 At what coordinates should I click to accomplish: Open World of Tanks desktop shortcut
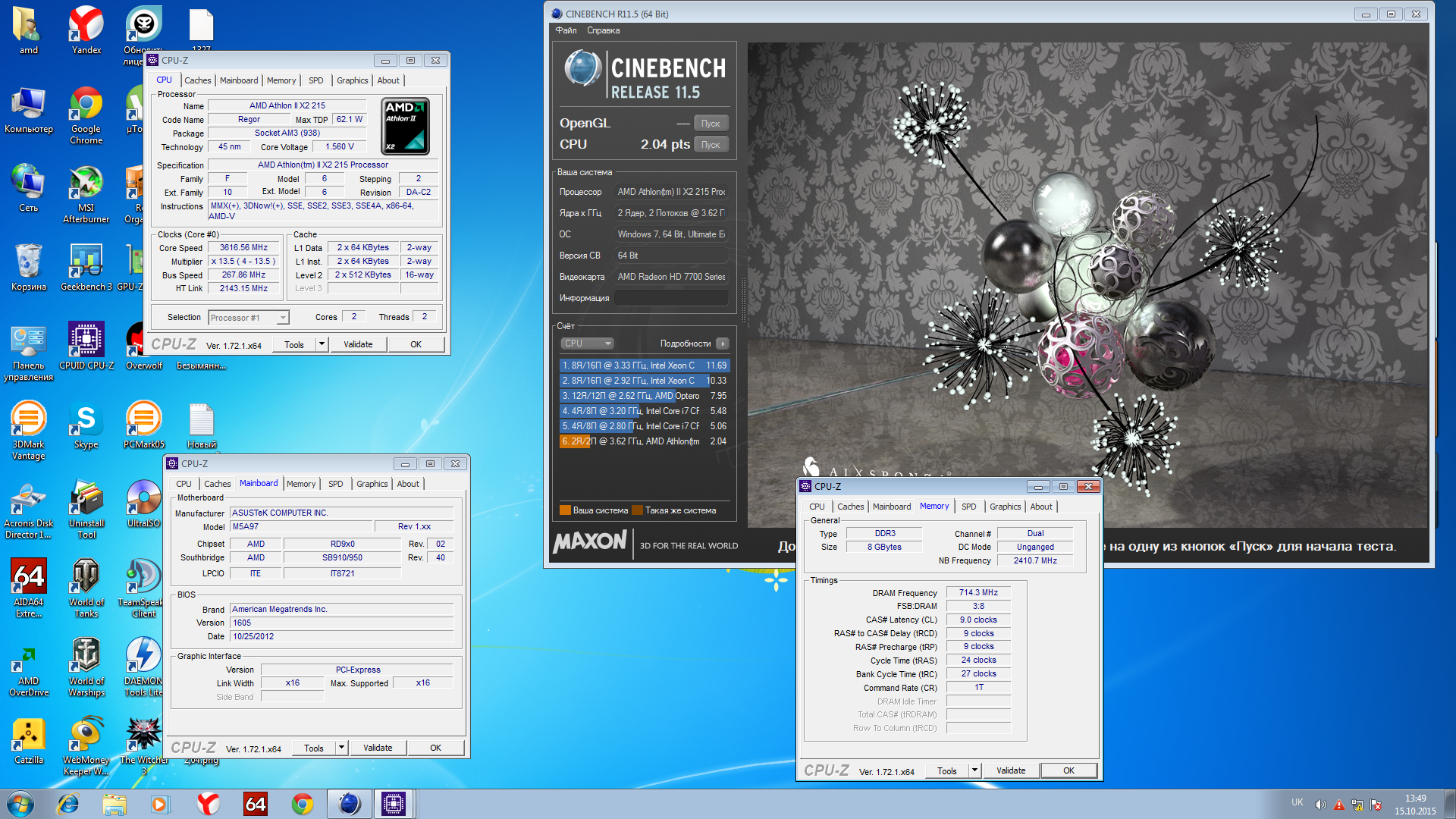[86, 588]
